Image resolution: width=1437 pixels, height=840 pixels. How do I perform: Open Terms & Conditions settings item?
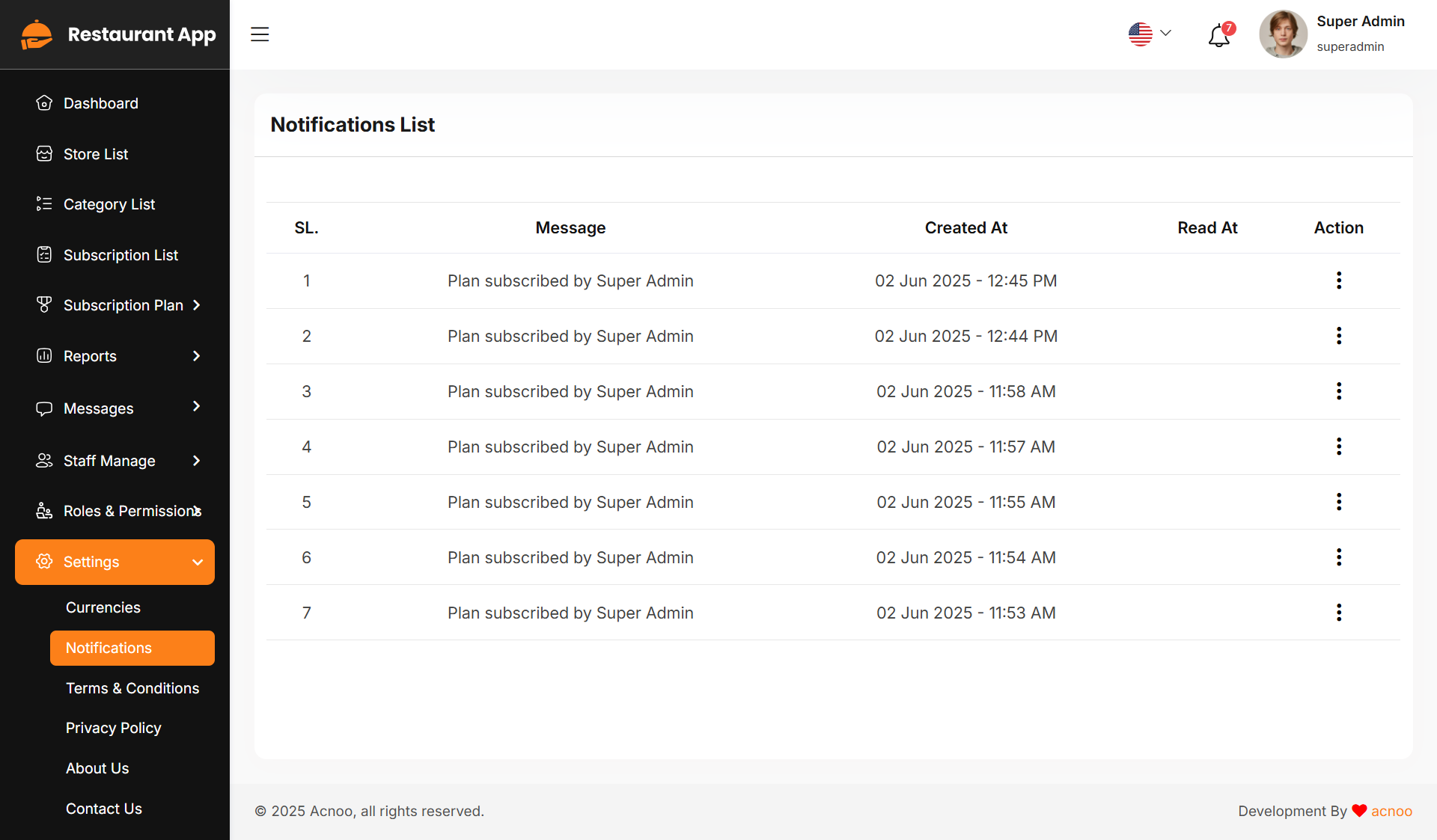(x=132, y=688)
